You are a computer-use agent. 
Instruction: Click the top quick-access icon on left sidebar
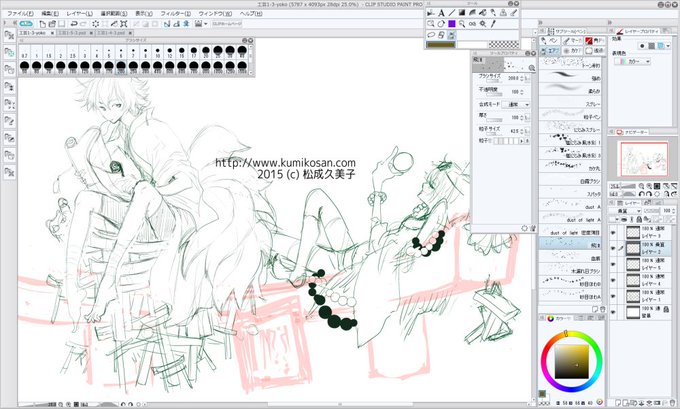coord(9,36)
